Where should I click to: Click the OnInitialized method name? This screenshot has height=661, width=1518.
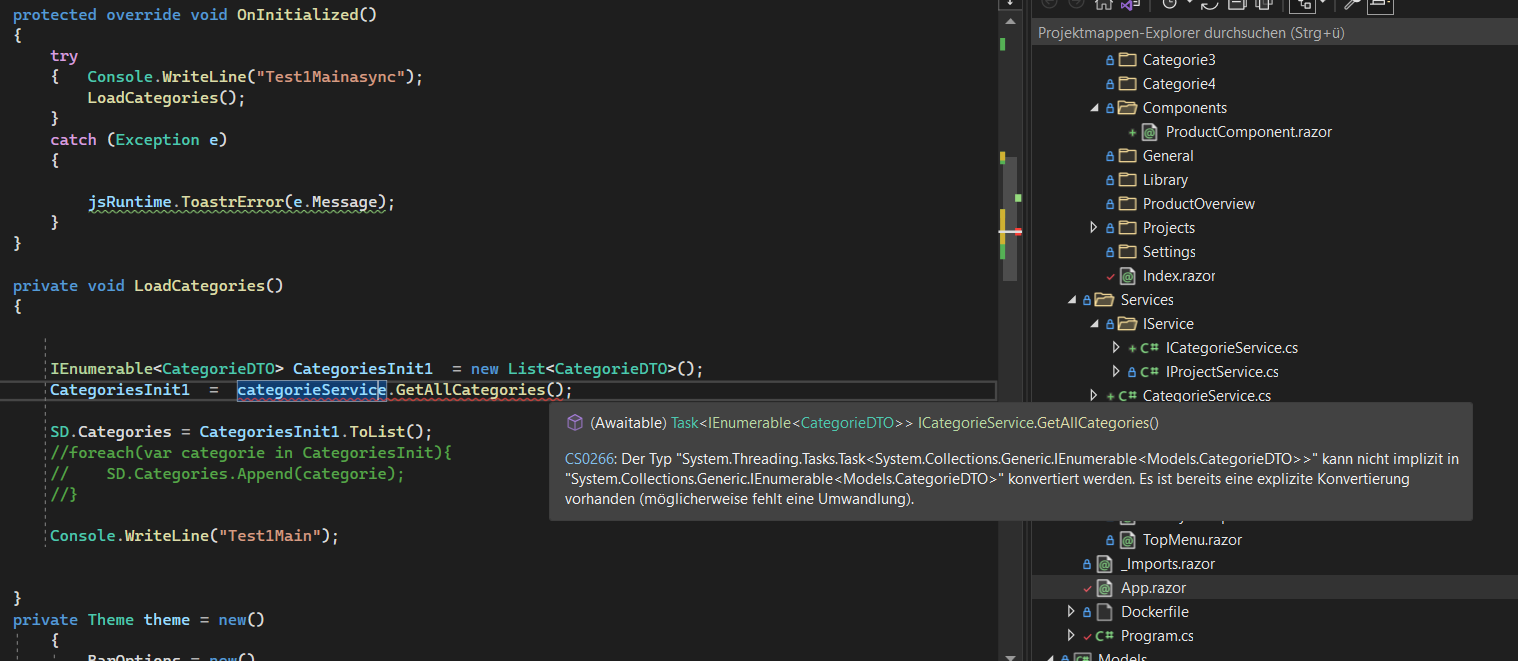point(296,15)
